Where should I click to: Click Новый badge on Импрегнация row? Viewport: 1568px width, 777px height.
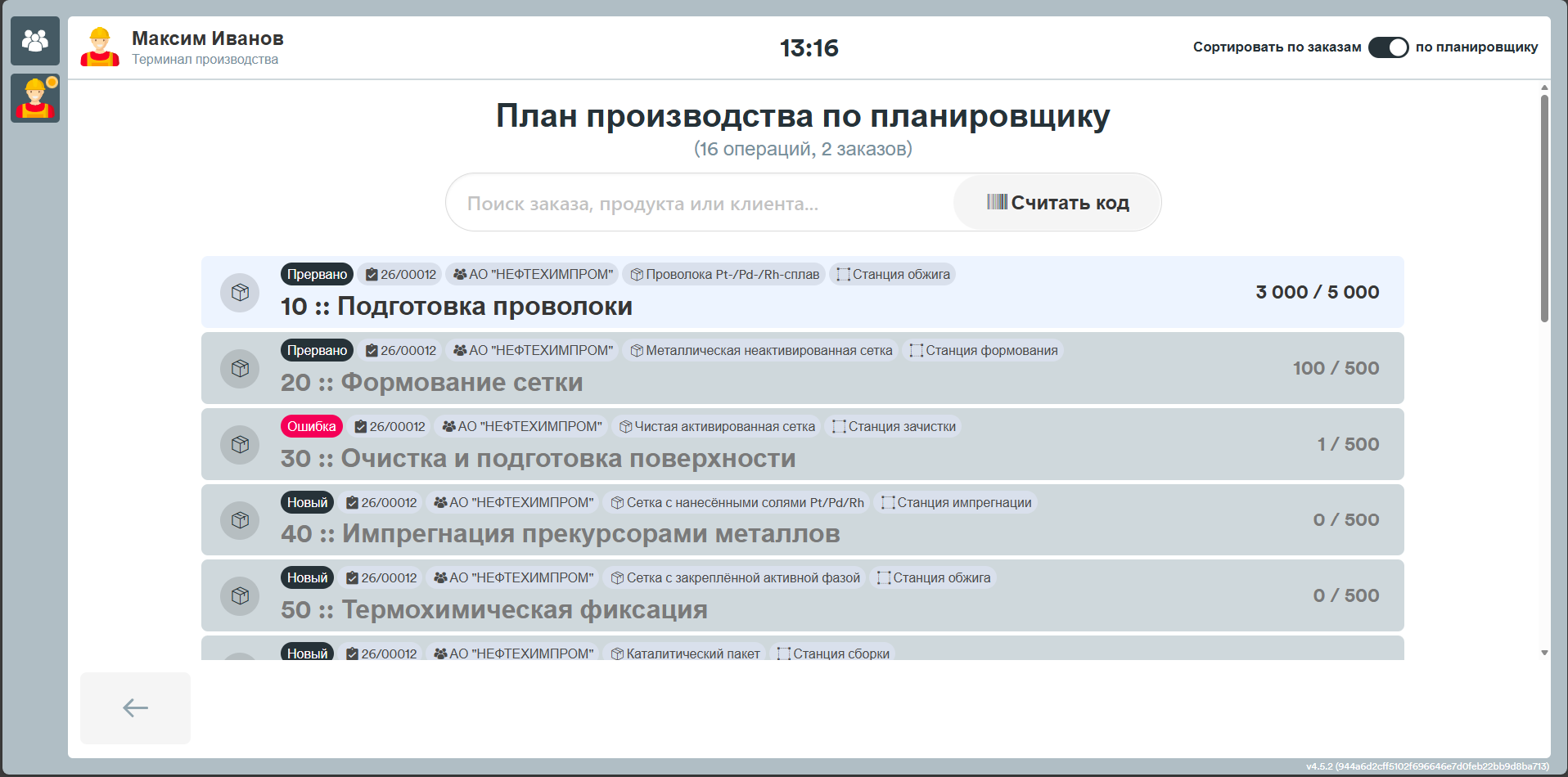(307, 502)
